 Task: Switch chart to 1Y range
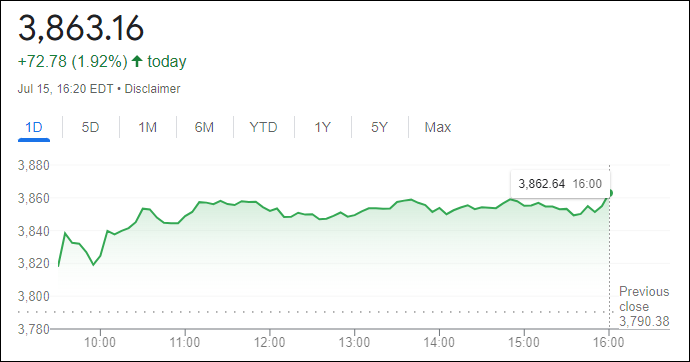pos(322,128)
